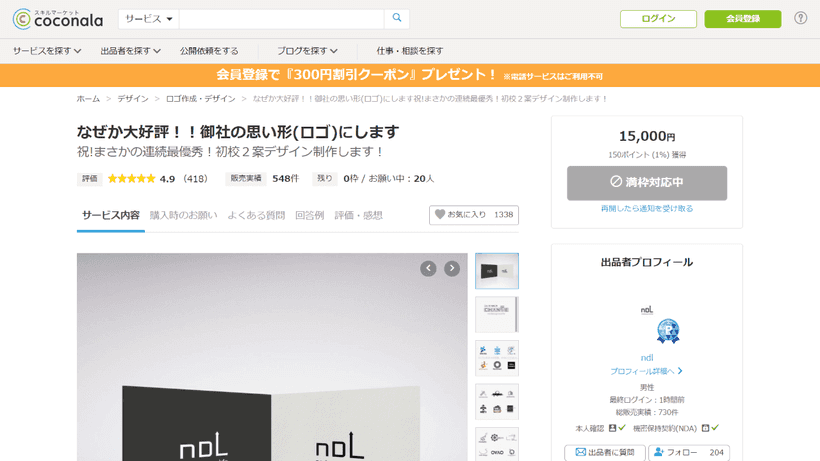Show next image with right arrow
This screenshot has width=820, height=461.
point(452,268)
